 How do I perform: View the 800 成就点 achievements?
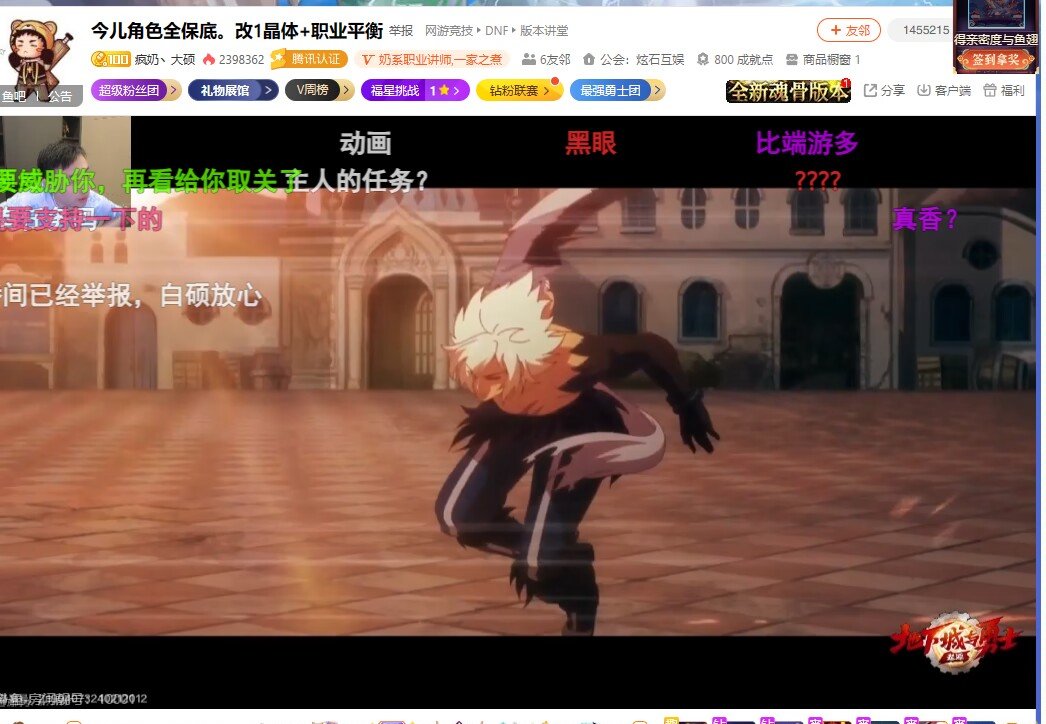(x=734, y=59)
